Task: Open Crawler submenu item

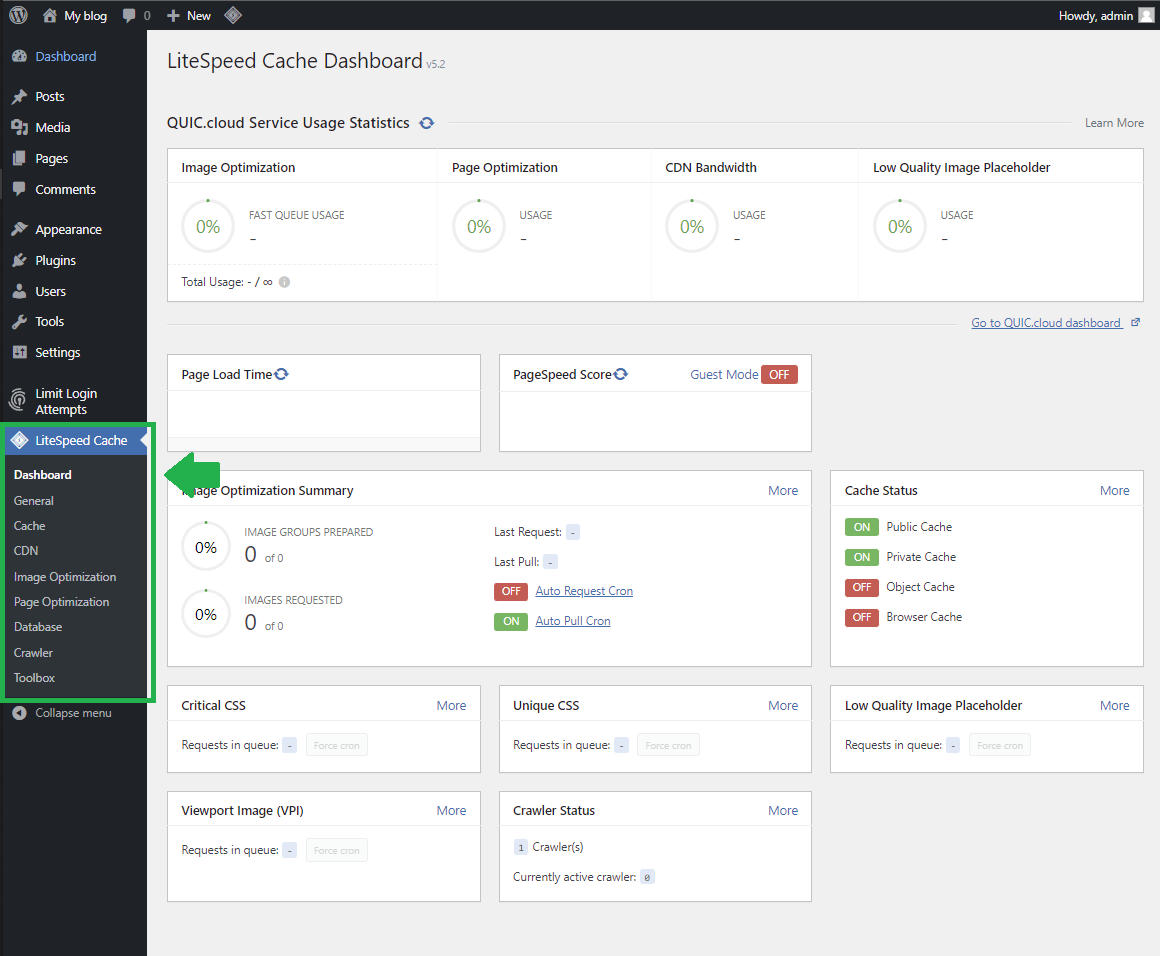Action: tap(33, 653)
